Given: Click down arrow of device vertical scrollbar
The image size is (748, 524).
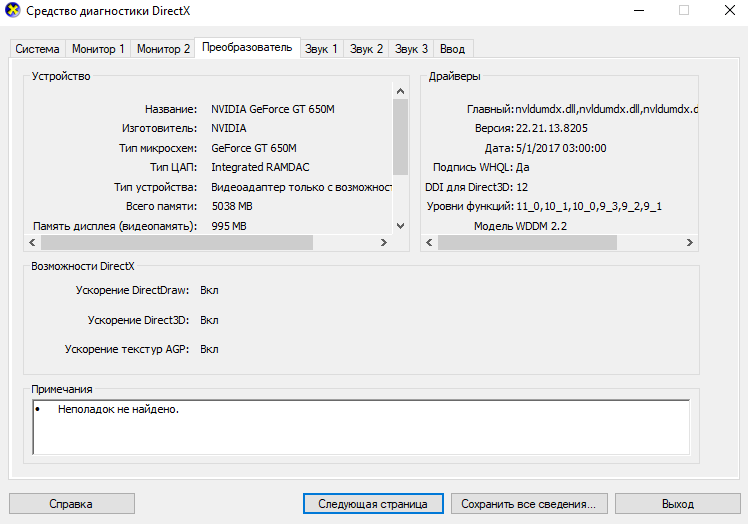Looking at the screenshot, I should [400, 226].
